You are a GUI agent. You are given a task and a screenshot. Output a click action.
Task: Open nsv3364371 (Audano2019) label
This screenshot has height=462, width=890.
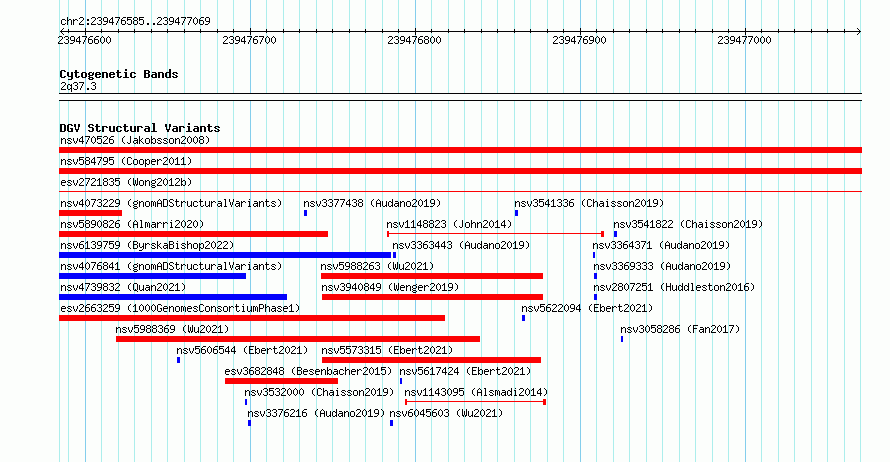click(x=661, y=245)
